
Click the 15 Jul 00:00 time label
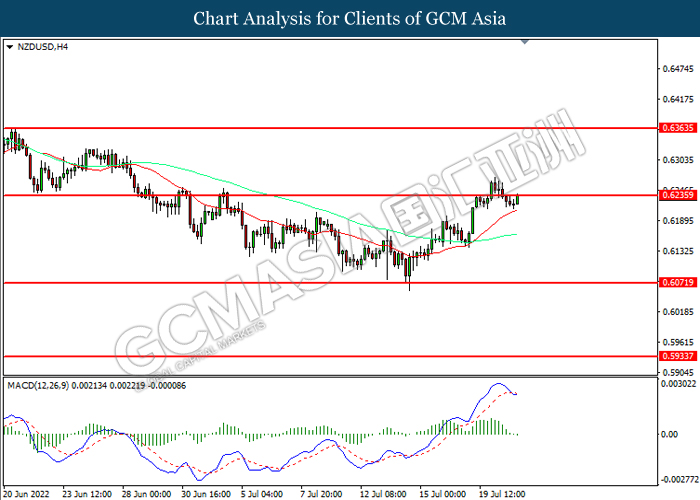point(442,494)
